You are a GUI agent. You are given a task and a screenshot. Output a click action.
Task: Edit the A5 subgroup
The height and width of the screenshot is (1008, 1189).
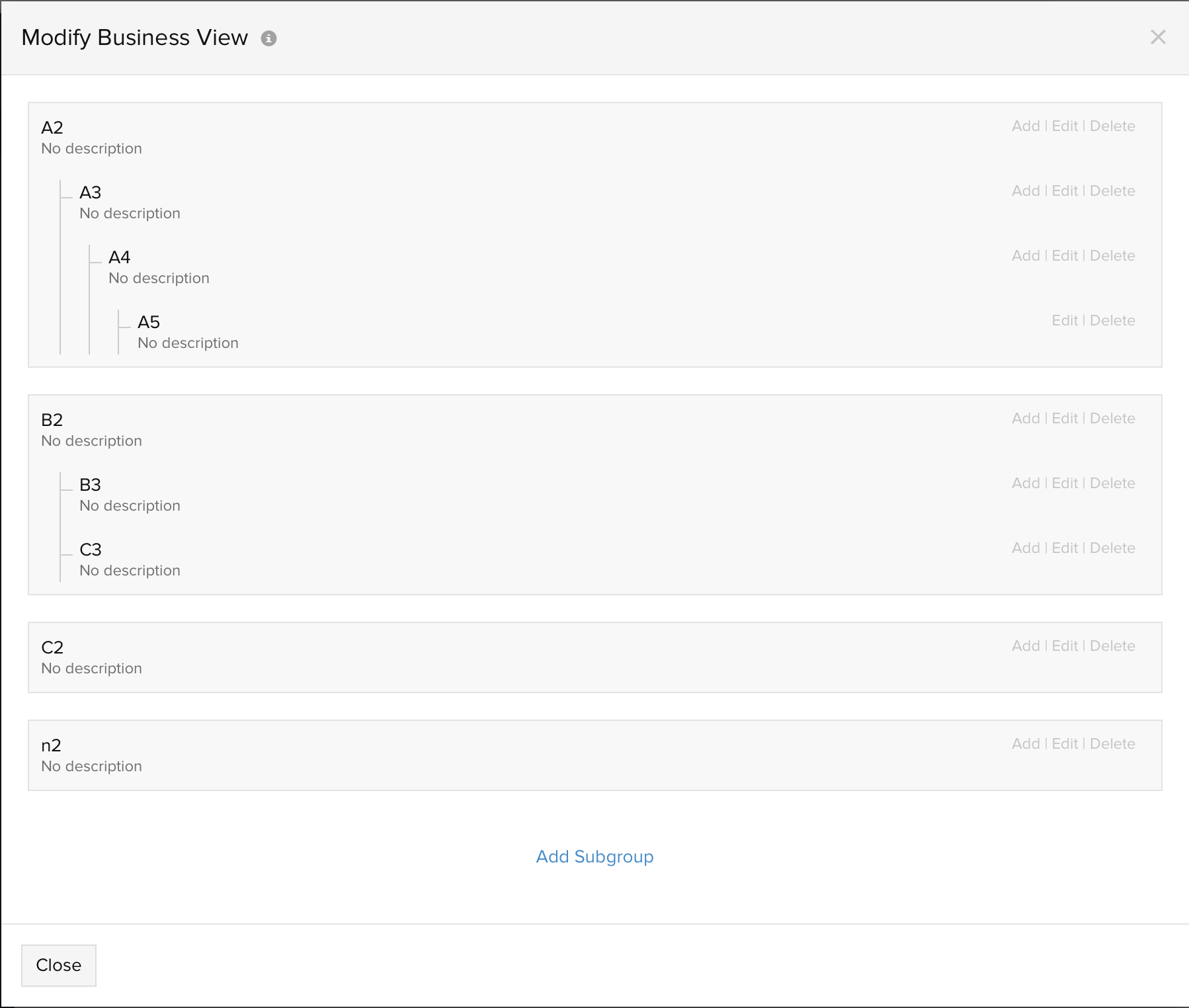pyautogui.click(x=1065, y=321)
